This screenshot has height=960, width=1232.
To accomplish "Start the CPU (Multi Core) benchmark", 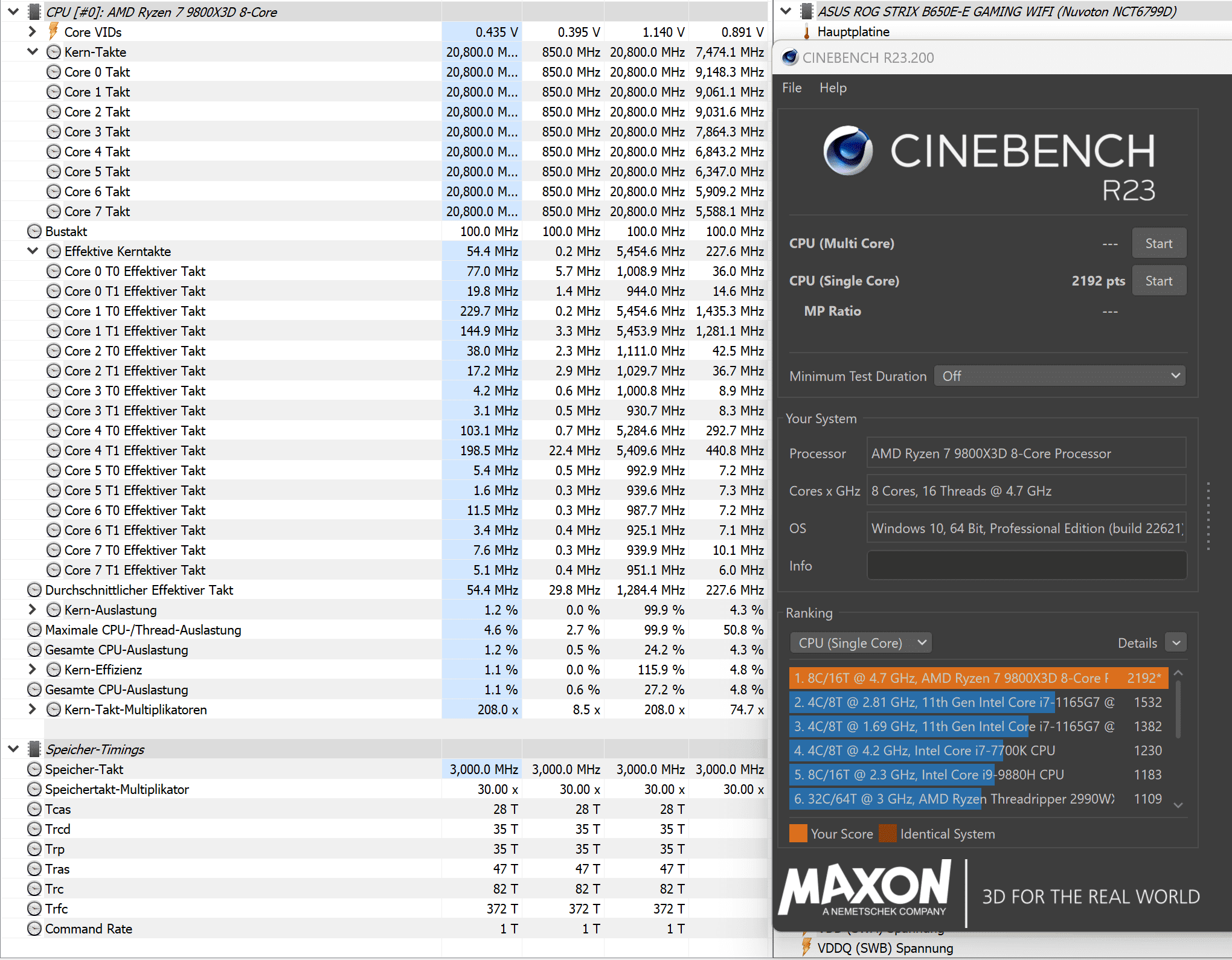I will pos(1158,243).
